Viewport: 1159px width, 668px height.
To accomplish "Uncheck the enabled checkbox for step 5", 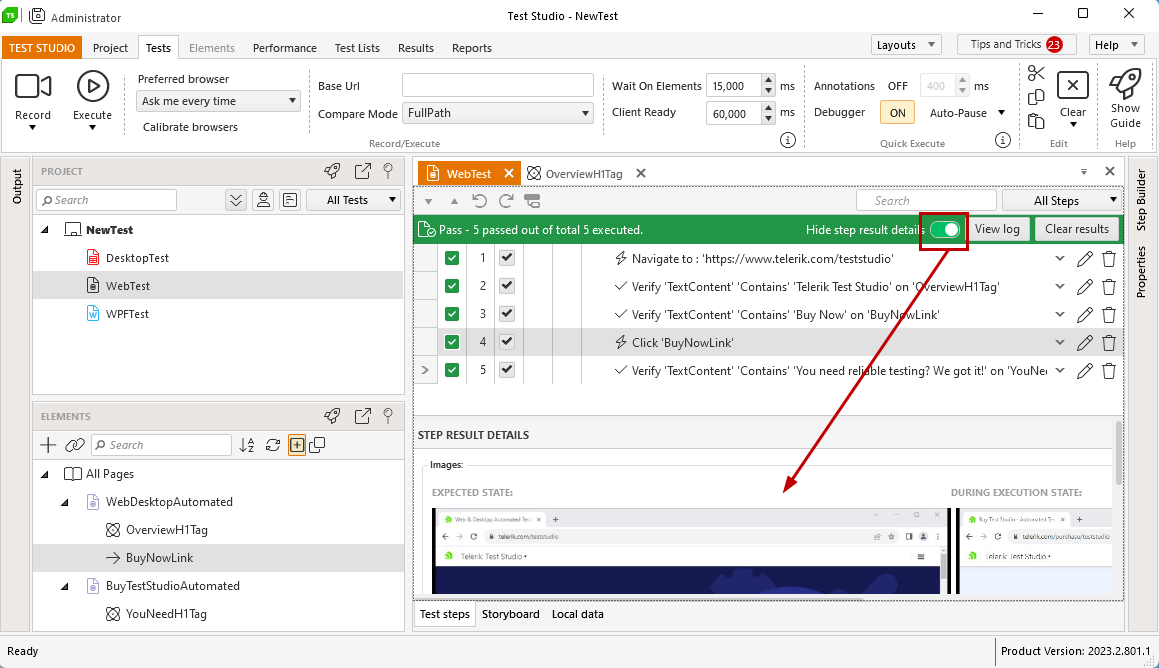I will 506,370.
